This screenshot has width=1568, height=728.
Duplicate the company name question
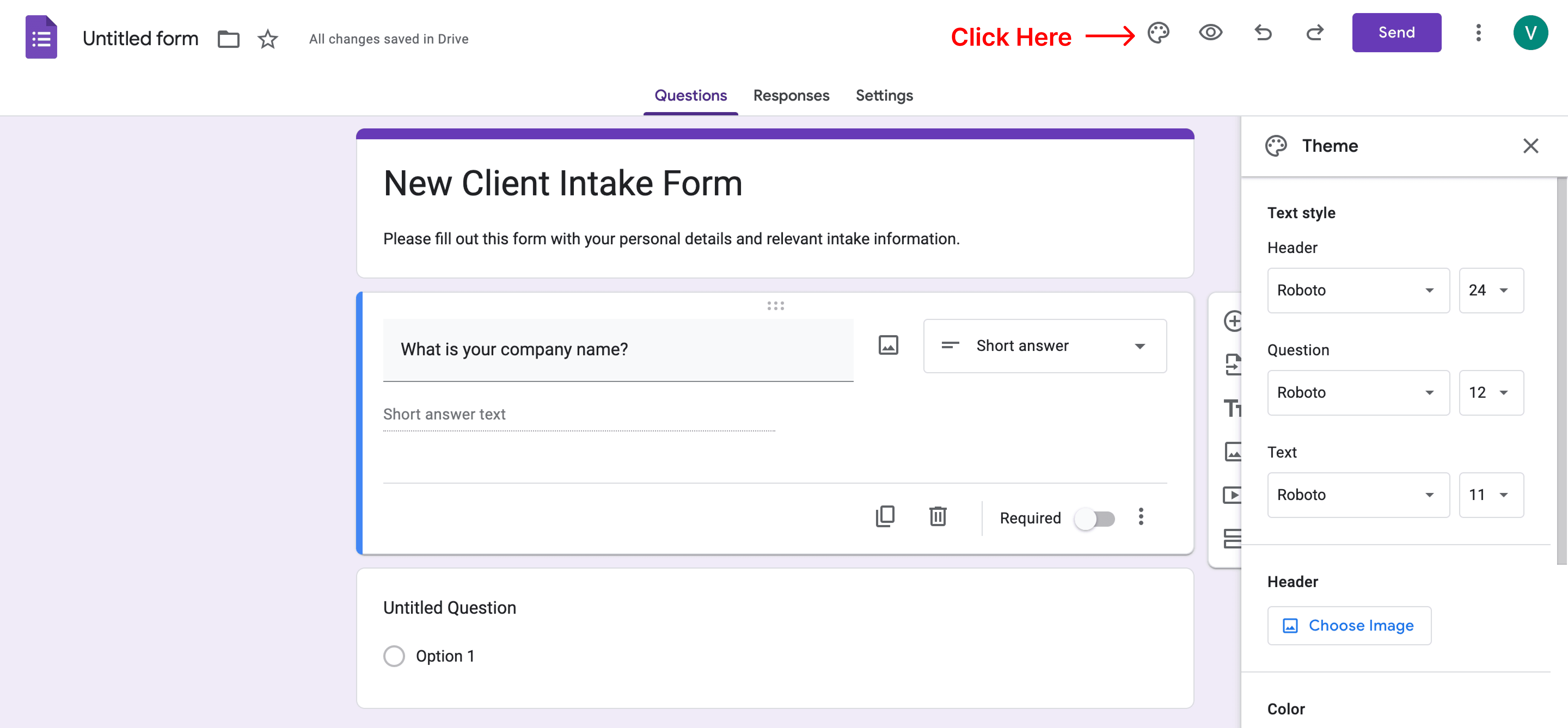pyautogui.click(x=885, y=516)
